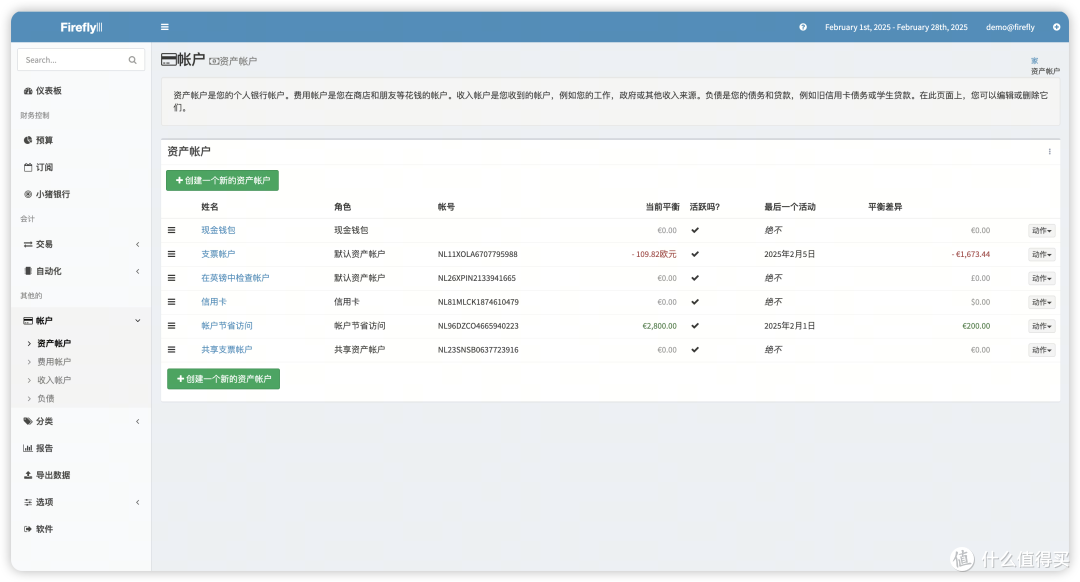Open 动作 dropdown for 信用卡
The width and height of the screenshot is (1080, 582).
click(1041, 302)
